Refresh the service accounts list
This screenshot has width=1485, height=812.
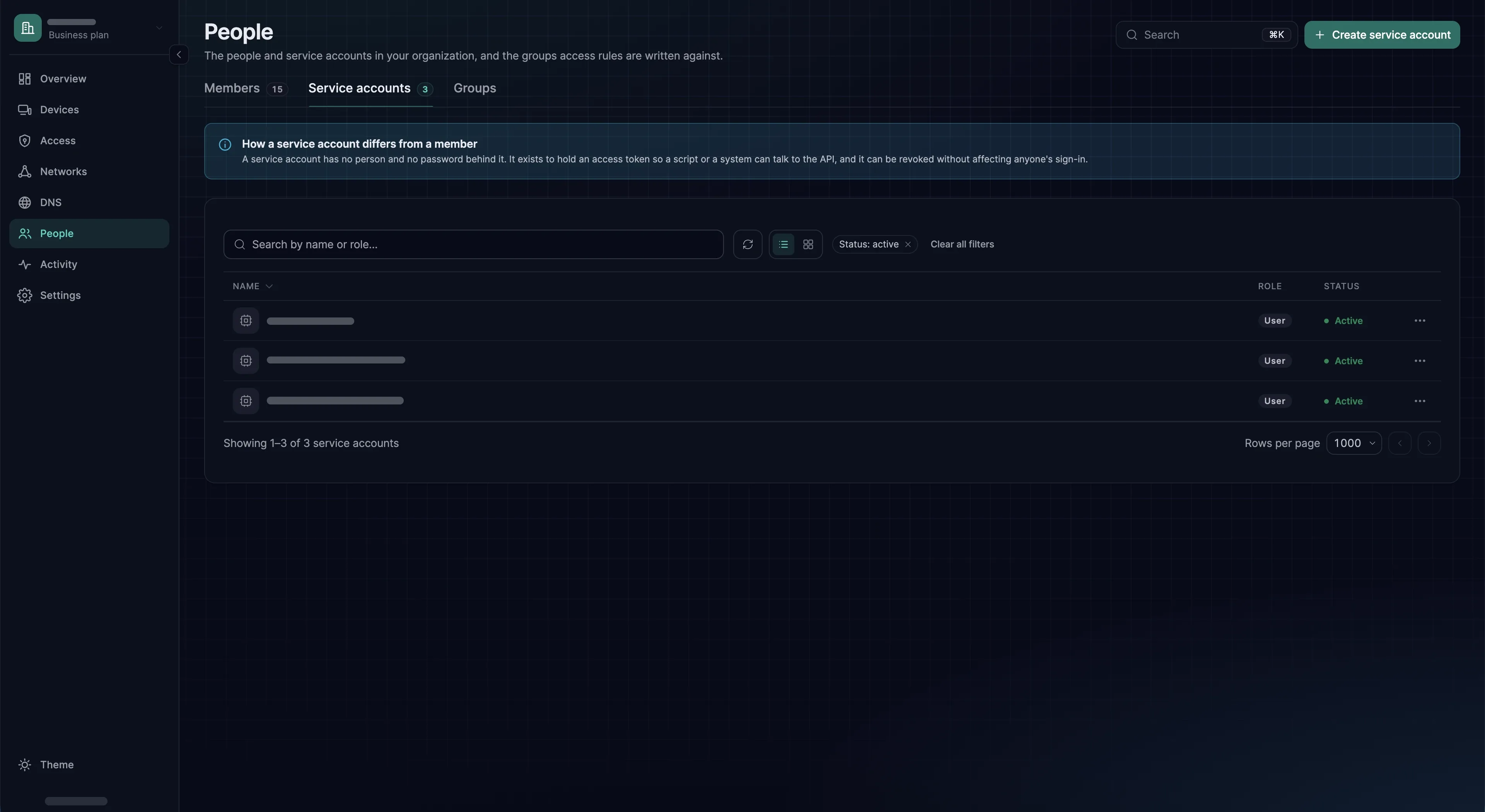coord(748,244)
